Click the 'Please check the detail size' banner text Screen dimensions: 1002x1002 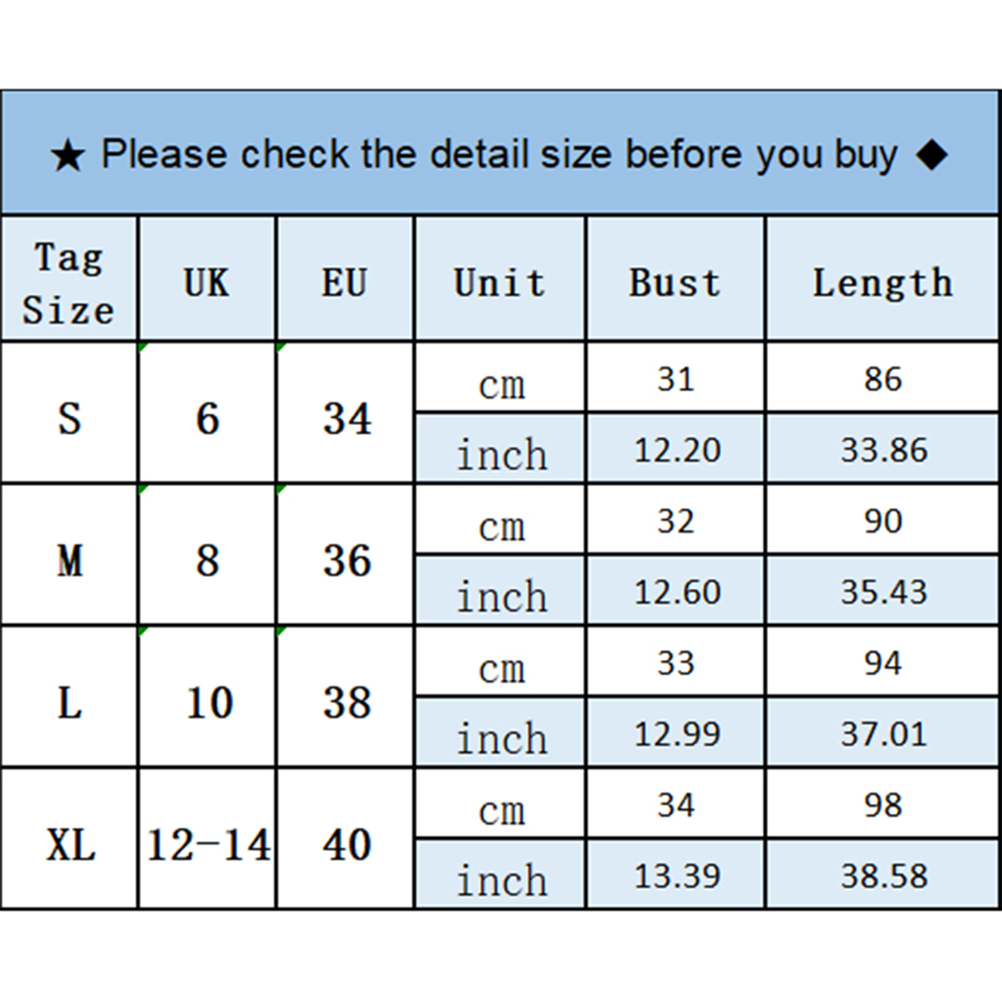coord(499,155)
